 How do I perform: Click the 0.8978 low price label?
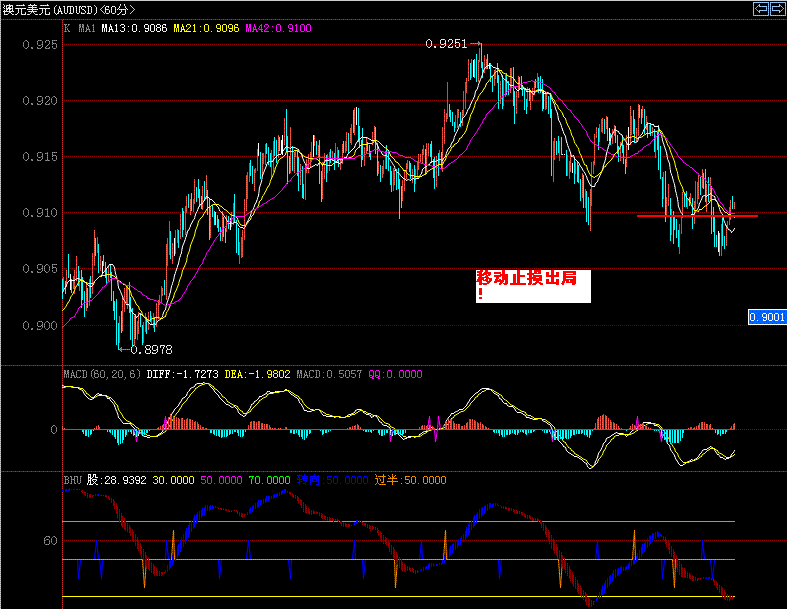[152, 349]
